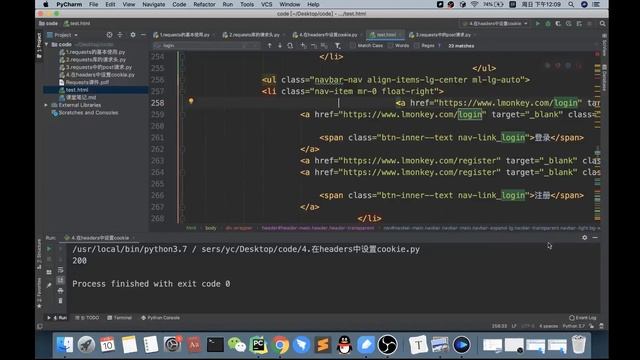
Task: Open Finder from the Dock
Action: pos(64,345)
